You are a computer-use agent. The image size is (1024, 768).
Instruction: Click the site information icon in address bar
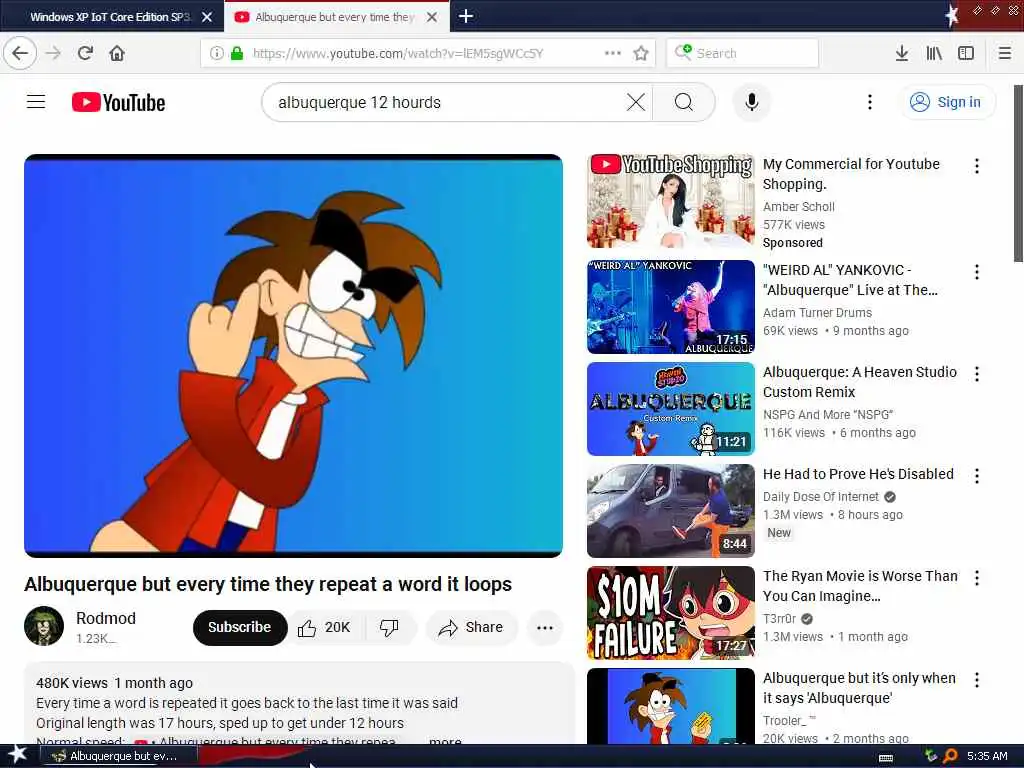coord(217,53)
